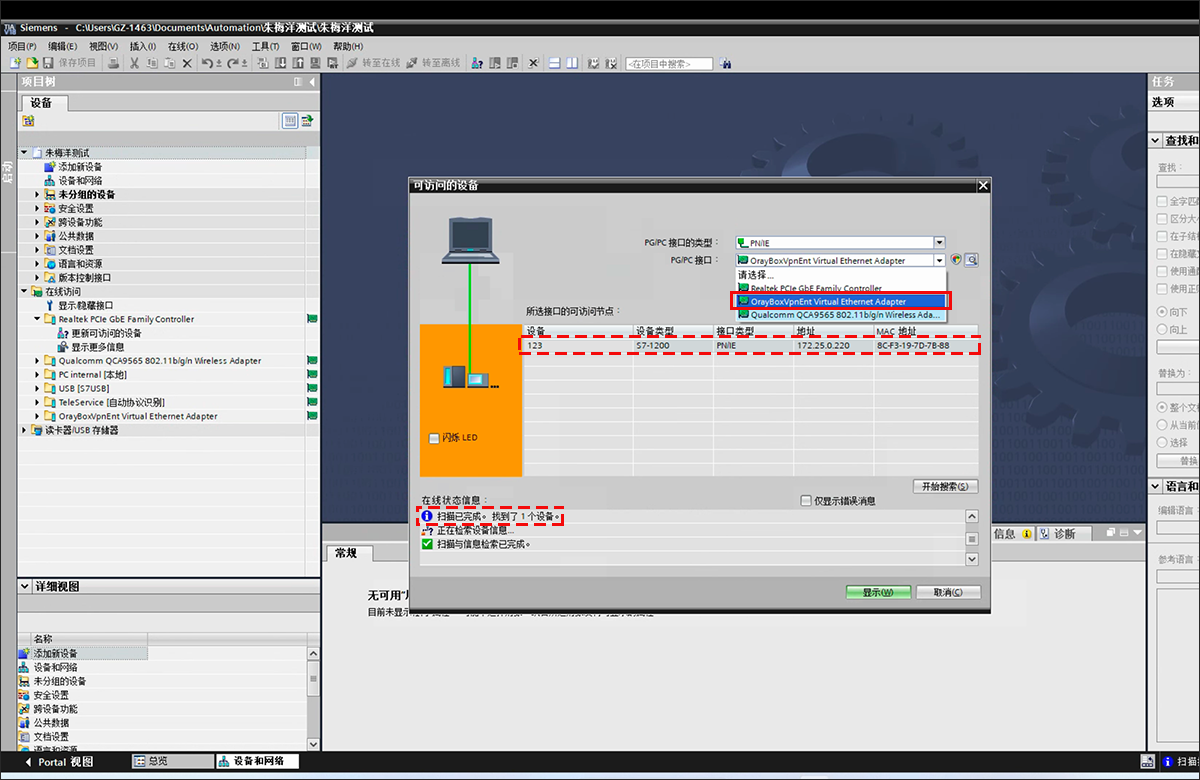Screen dimensions: 1200x780
Task: Click the Go Online (转至在线) icon
Action: (353, 63)
